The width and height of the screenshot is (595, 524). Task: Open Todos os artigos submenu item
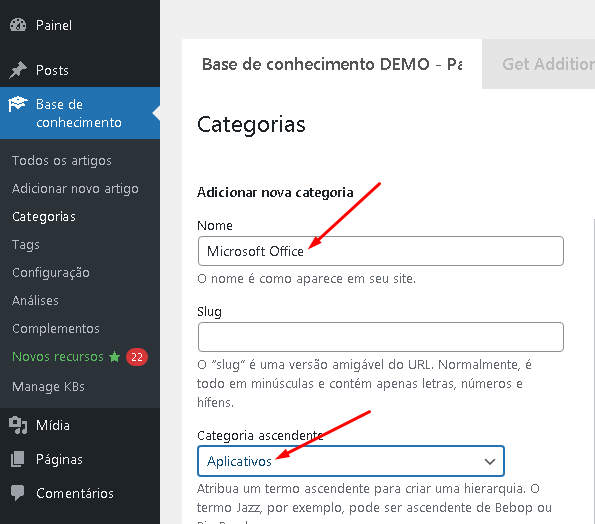pos(62,161)
